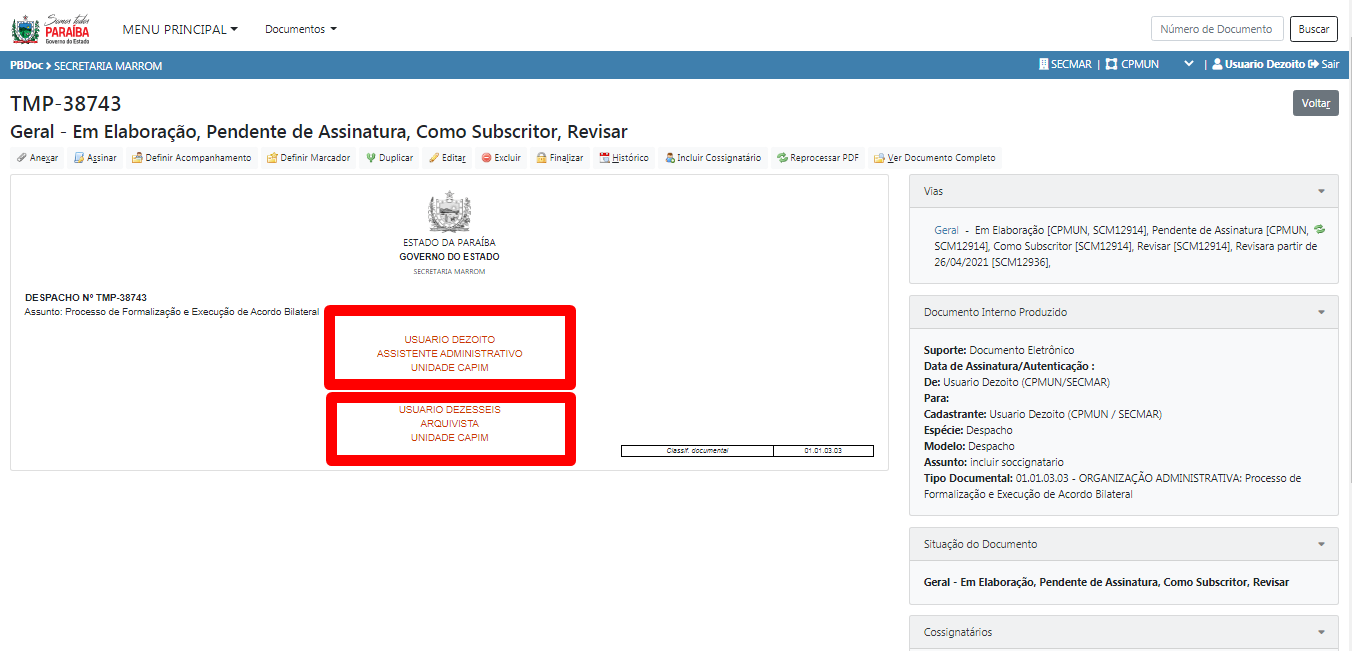Click the Assinar sign document button
This screenshot has height=651, width=1352.
click(95, 158)
